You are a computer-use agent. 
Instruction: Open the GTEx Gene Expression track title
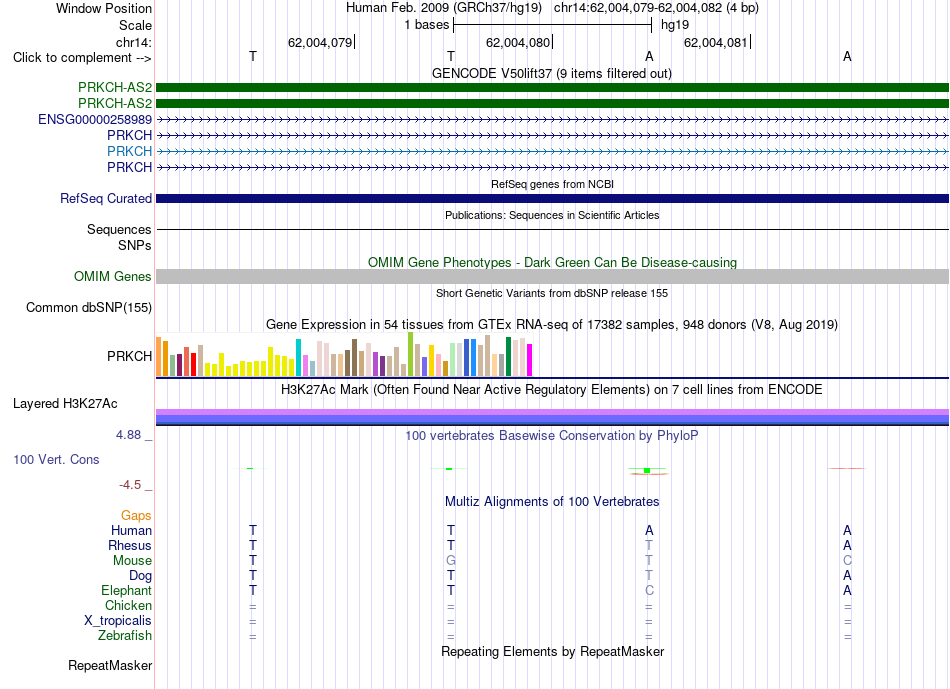pyautogui.click(x=552, y=325)
